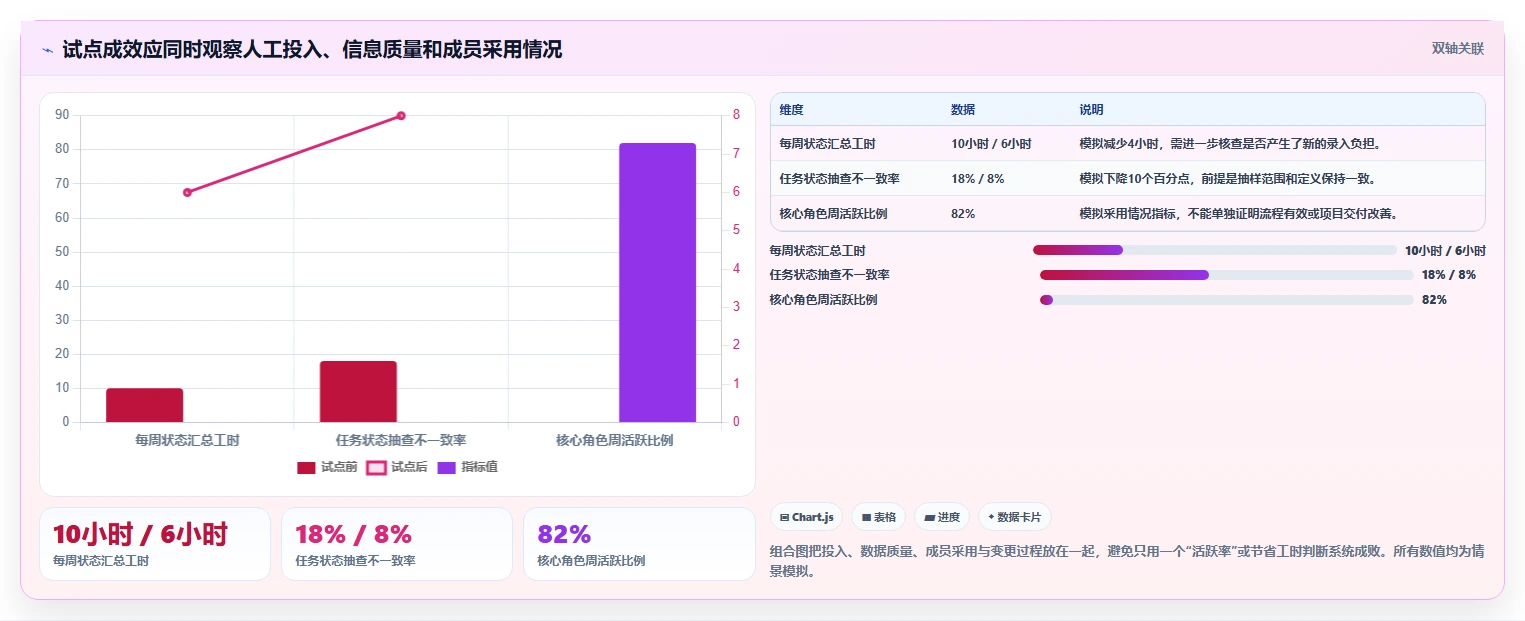Image resolution: width=1525 pixels, height=621 pixels.
Task: Toggle the 指标值 legend series
Action: (467, 467)
